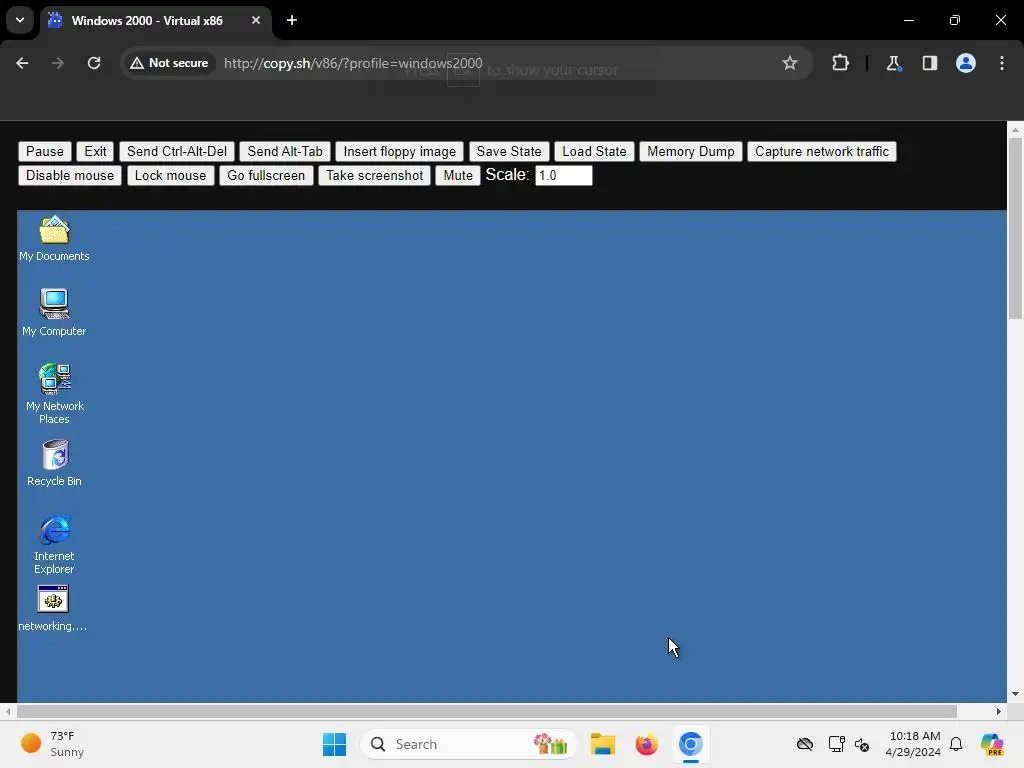Click the Windows taskbar Search box

coord(468,744)
